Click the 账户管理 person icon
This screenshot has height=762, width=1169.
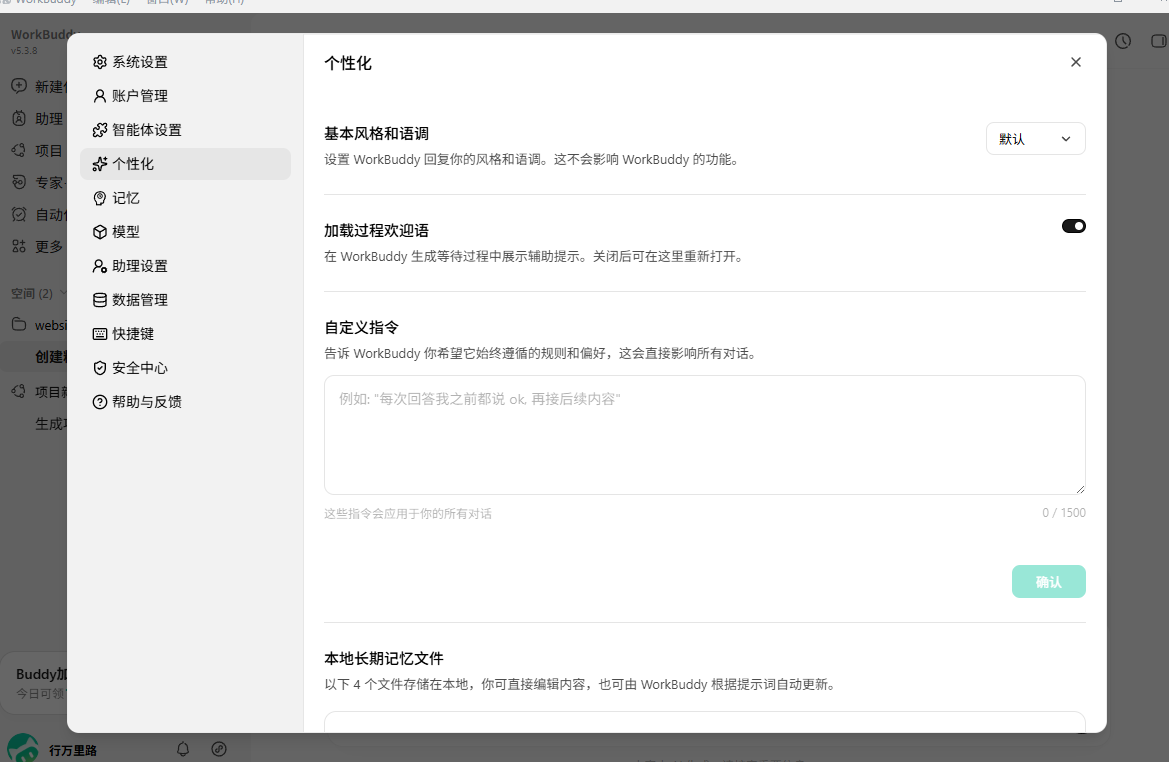click(99, 96)
